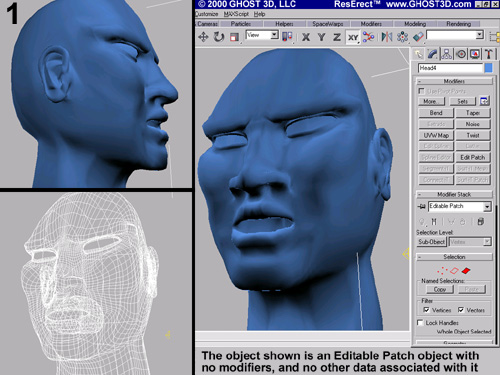Screen dimensions: 500x375
Task: Switch to the Utilities hammer icon
Action: coord(489,54)
